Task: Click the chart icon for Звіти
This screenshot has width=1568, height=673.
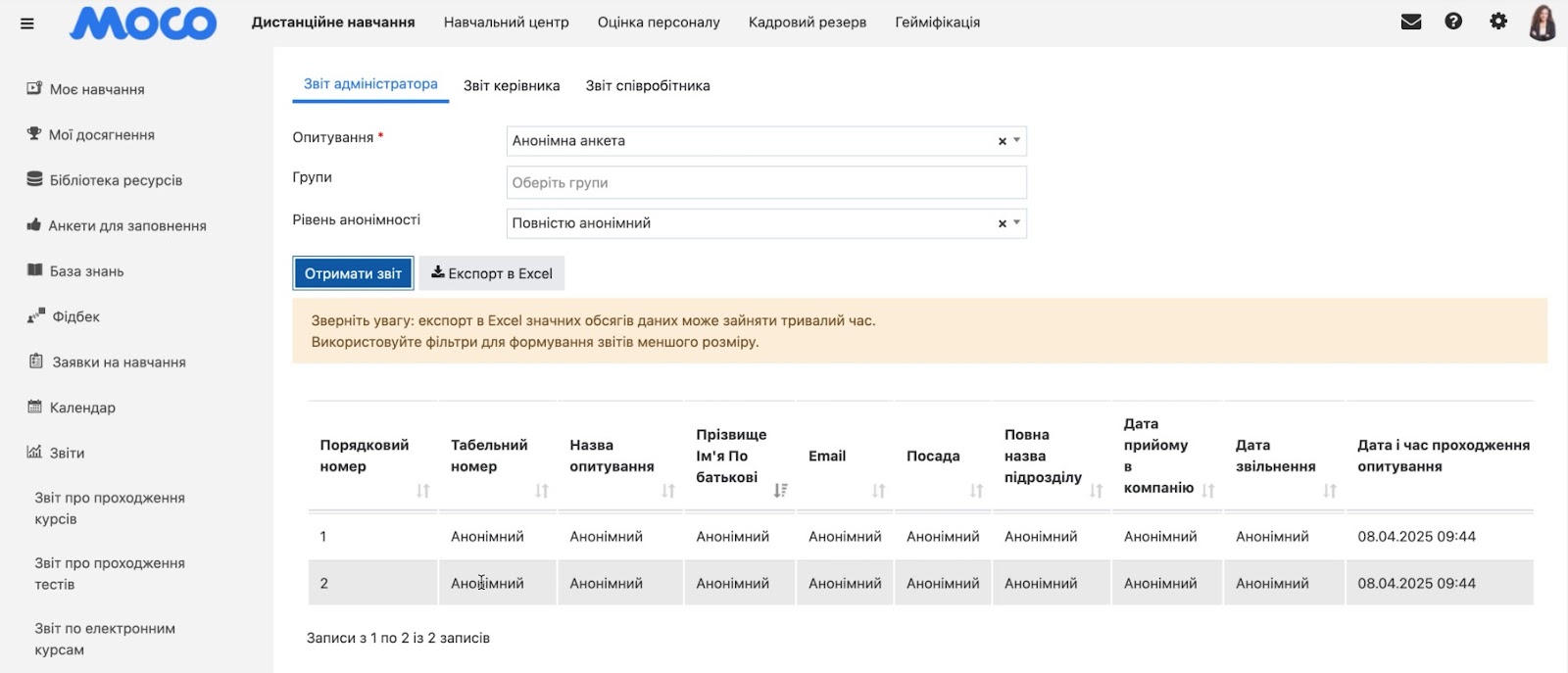Action: [x=34, y=452]
